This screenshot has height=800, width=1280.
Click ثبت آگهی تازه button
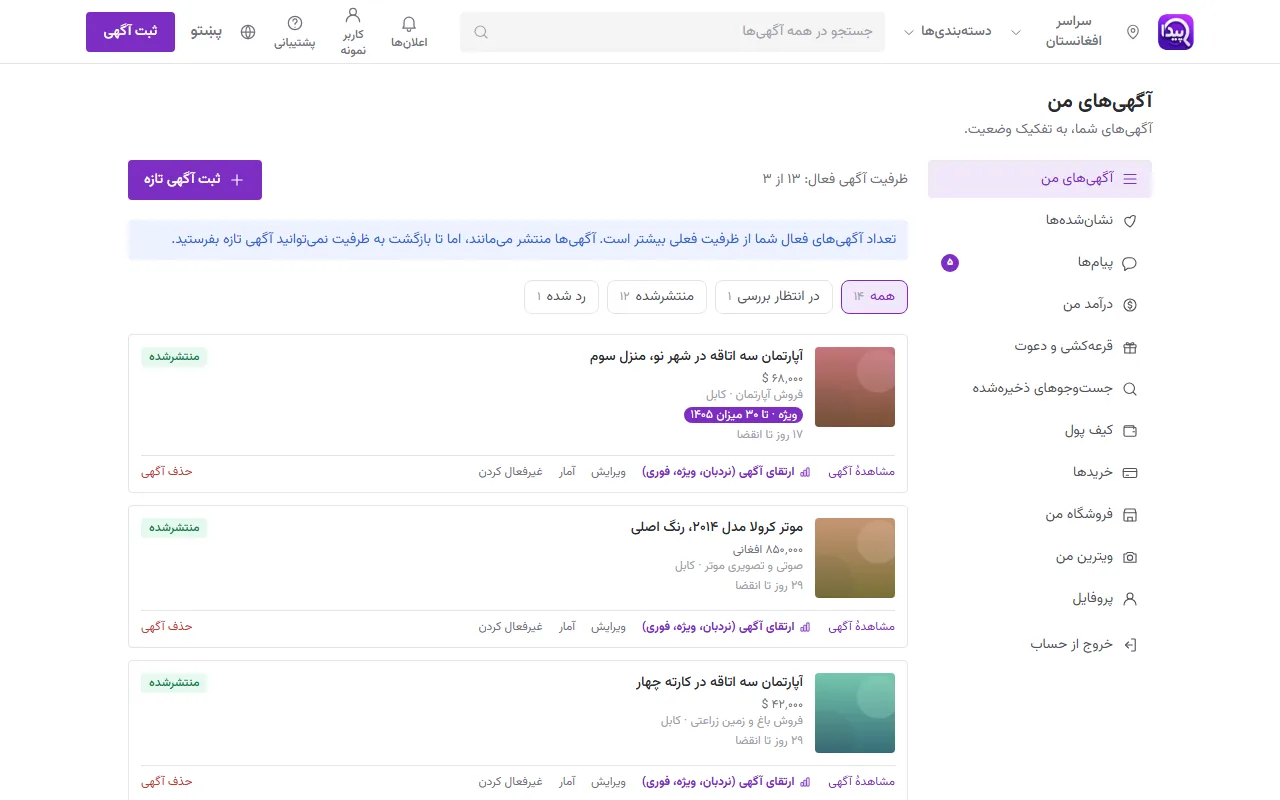pyautogui.click(x=195, y=180)
